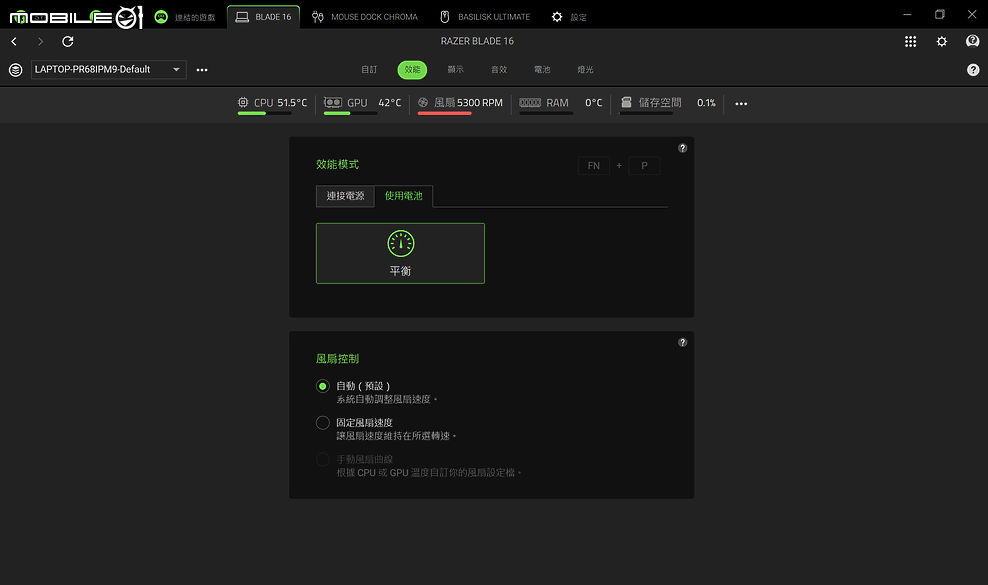Screen dimensions: 988x585
Task: Open settings gear near the apps grid
Action: pyautogui.click(x=941, y=42)
